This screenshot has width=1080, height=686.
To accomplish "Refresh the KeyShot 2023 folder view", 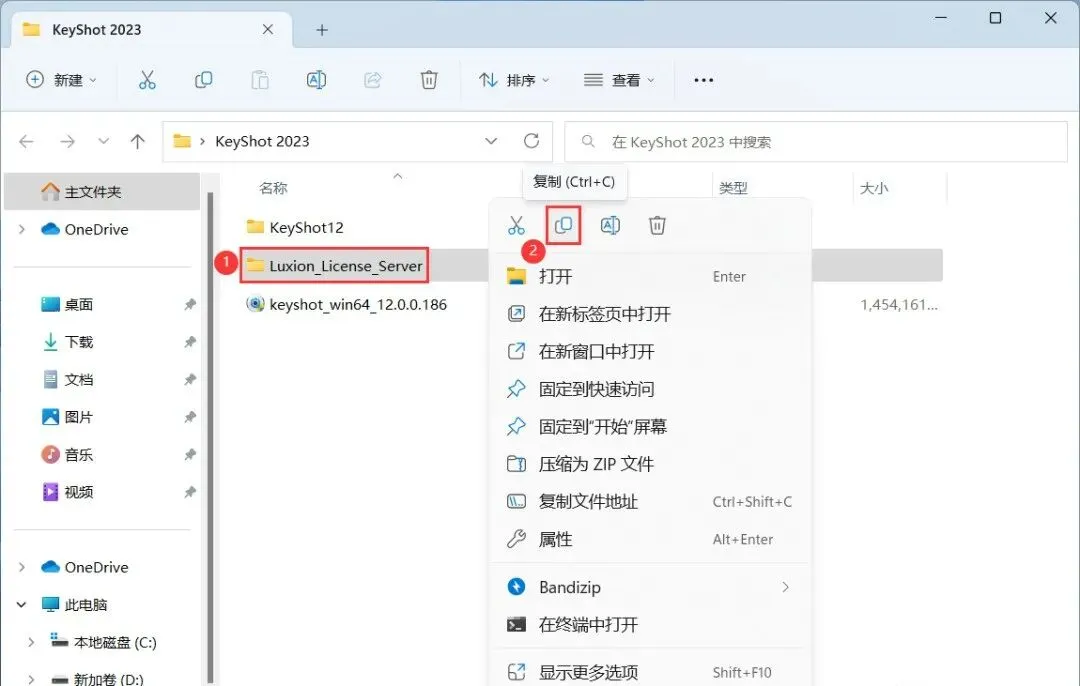I will [x=531, y=141].
